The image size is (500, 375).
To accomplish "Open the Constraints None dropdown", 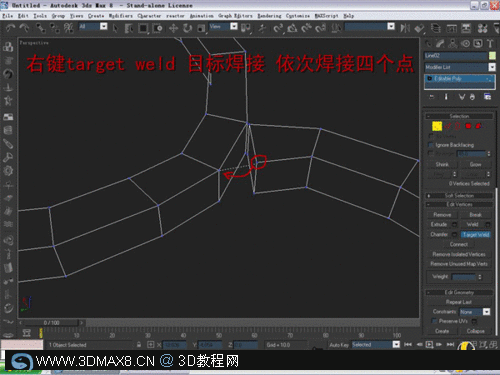I will coord(475,312).
